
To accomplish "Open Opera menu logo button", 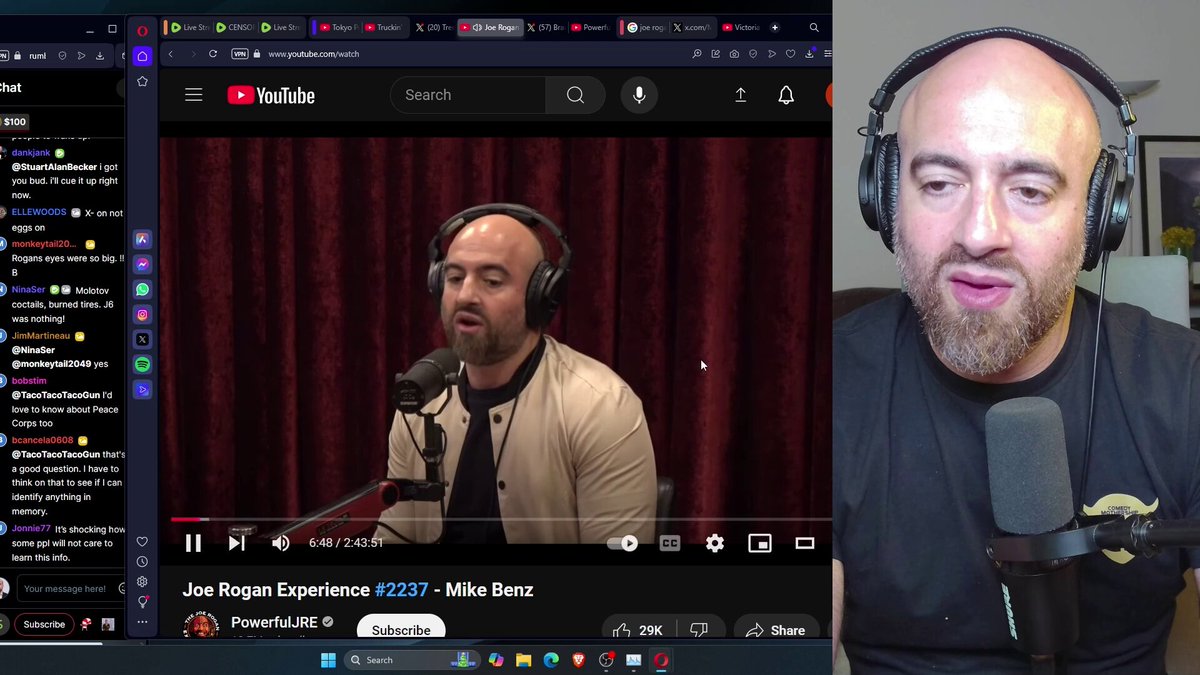I will [142, 29].
